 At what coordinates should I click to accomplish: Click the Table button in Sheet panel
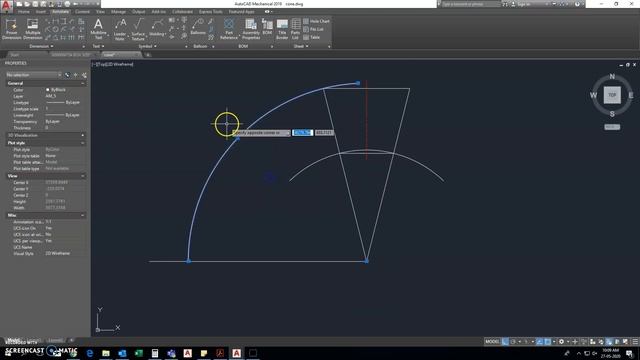pyautogui.click(x=311, y=38)
